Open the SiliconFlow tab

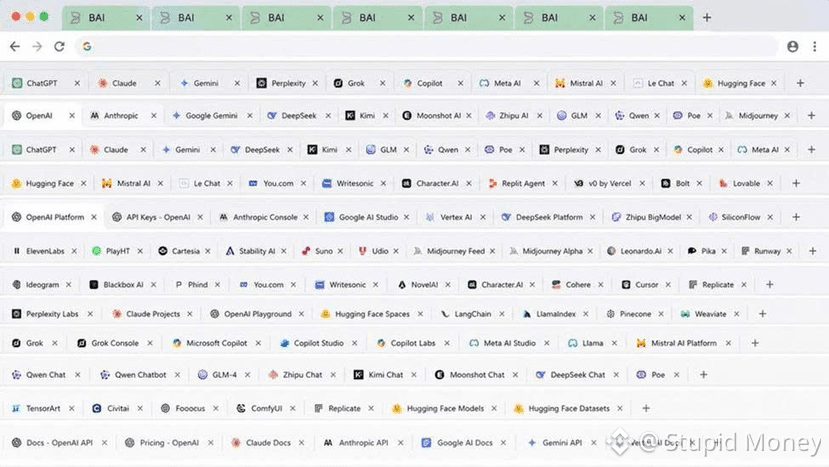pyautogui.click(x=740, y=217)
